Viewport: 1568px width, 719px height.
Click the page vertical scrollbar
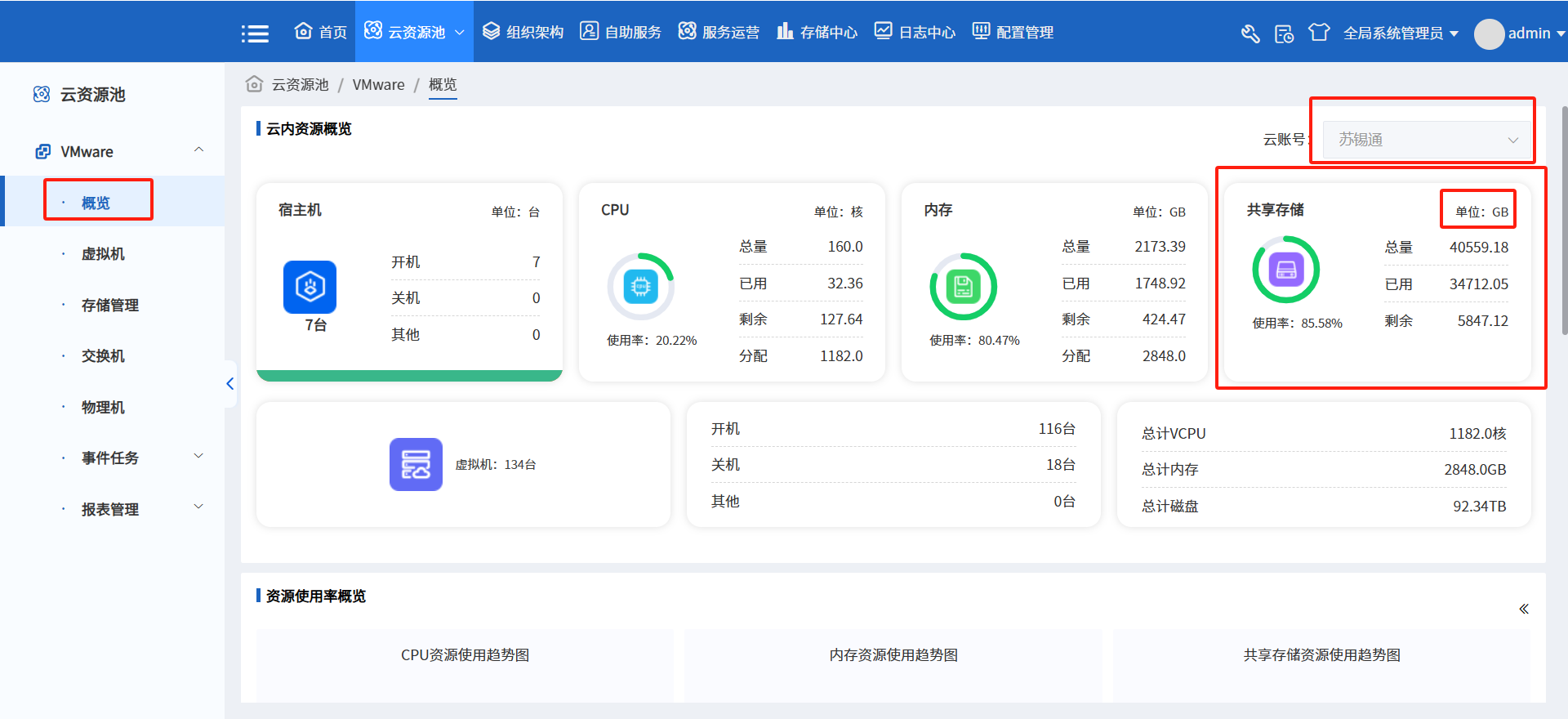pos(1564,221)
